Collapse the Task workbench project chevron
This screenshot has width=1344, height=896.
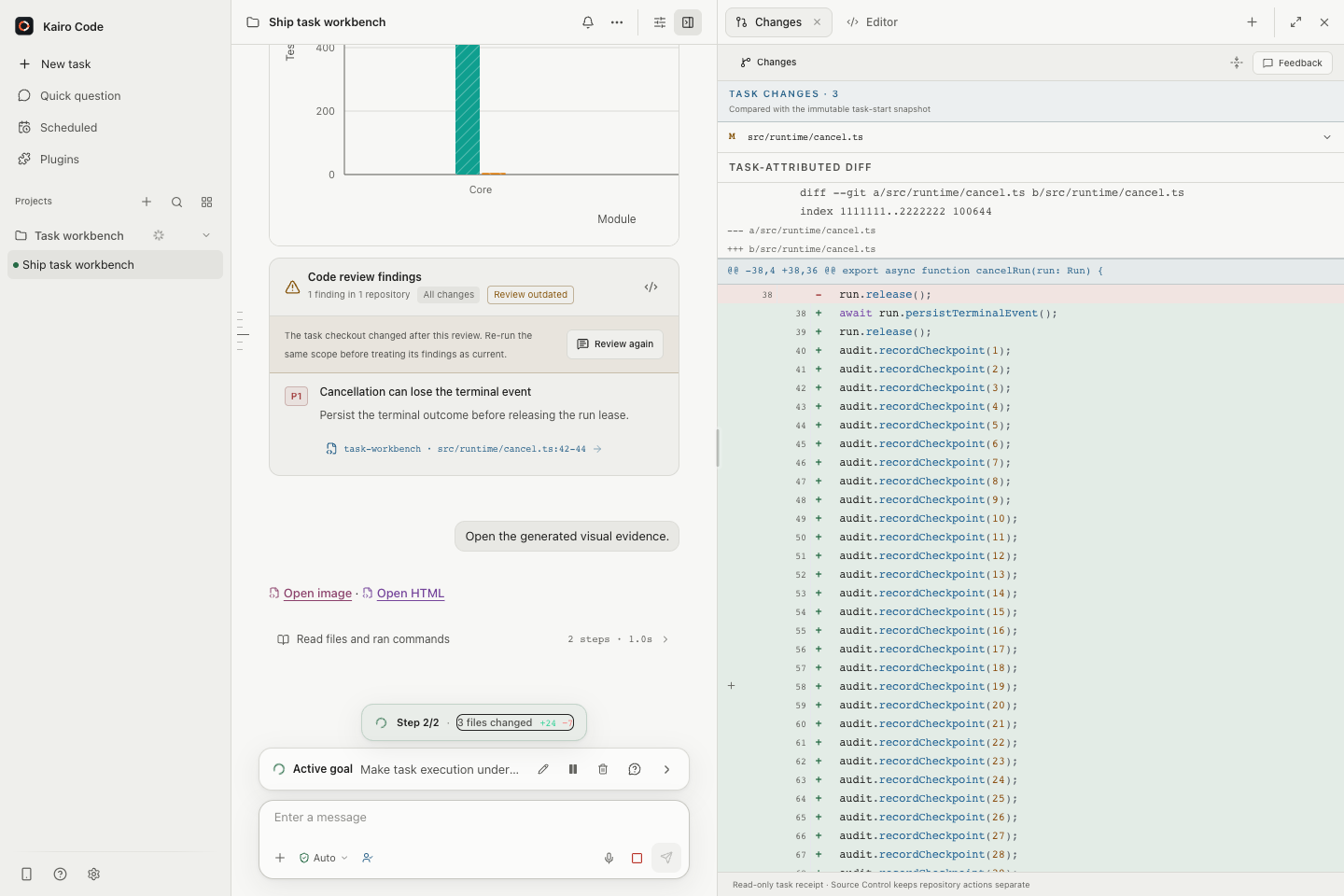206,235
